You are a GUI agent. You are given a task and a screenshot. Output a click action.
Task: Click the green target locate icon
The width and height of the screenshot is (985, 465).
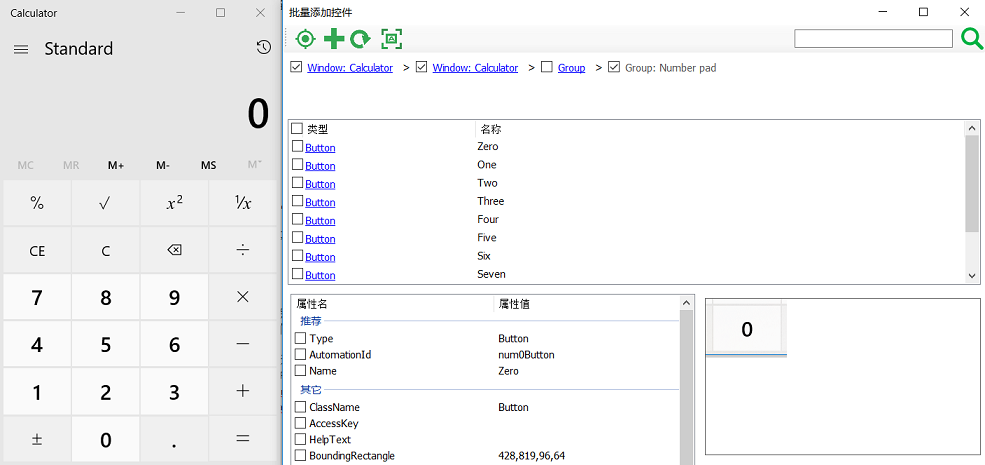click(306, 39)
